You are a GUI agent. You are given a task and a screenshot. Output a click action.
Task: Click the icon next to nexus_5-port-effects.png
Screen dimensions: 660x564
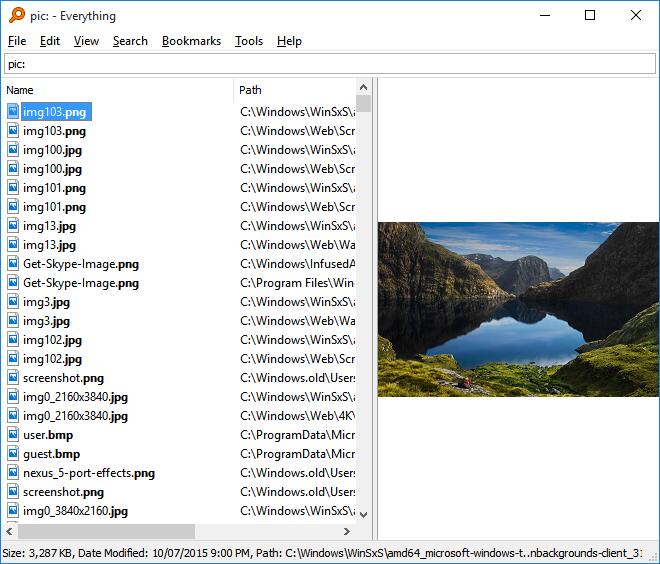13,473
